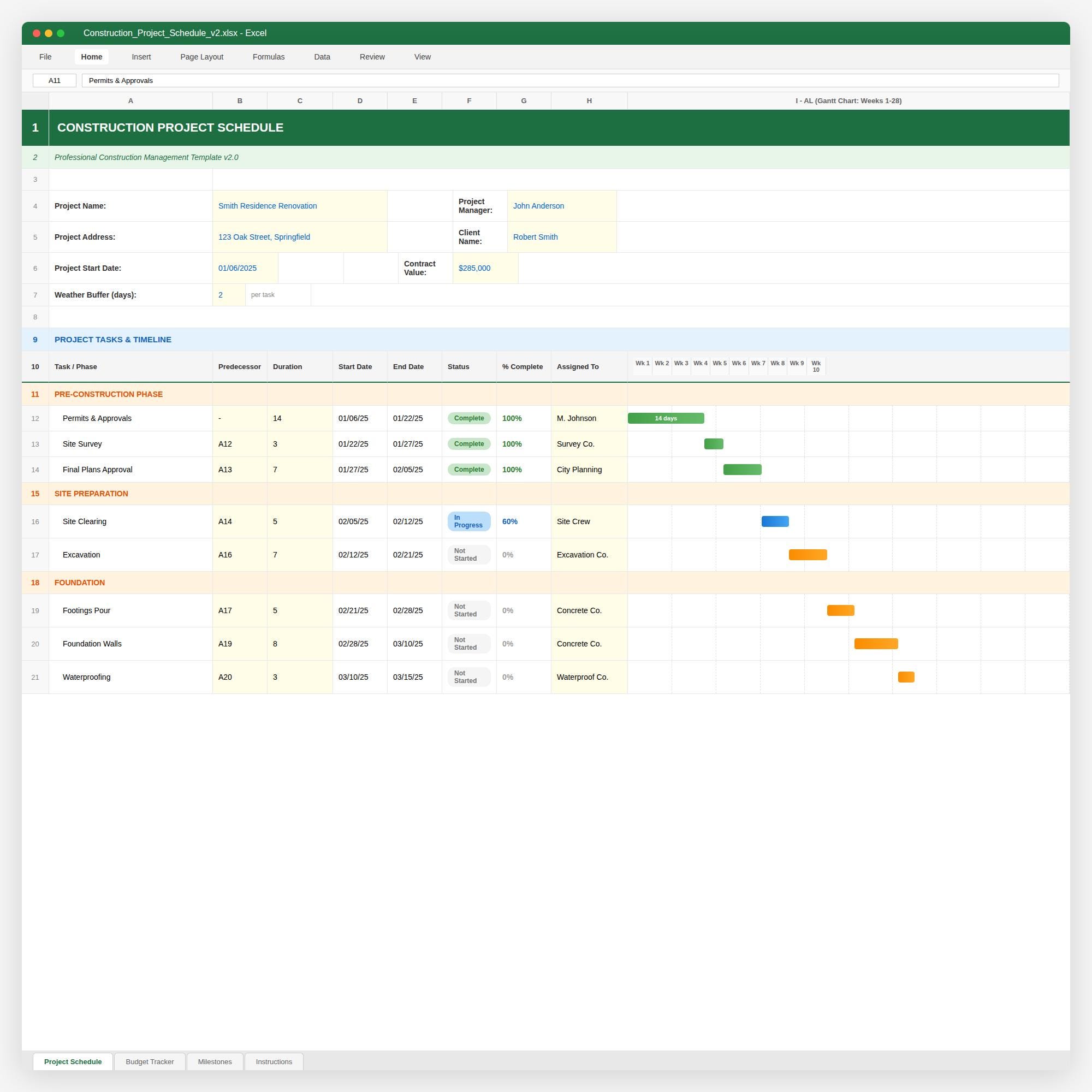Open the Page Layout tab
The width and height of the screenshot is (1092, 1092).
(x=201, y=57)
